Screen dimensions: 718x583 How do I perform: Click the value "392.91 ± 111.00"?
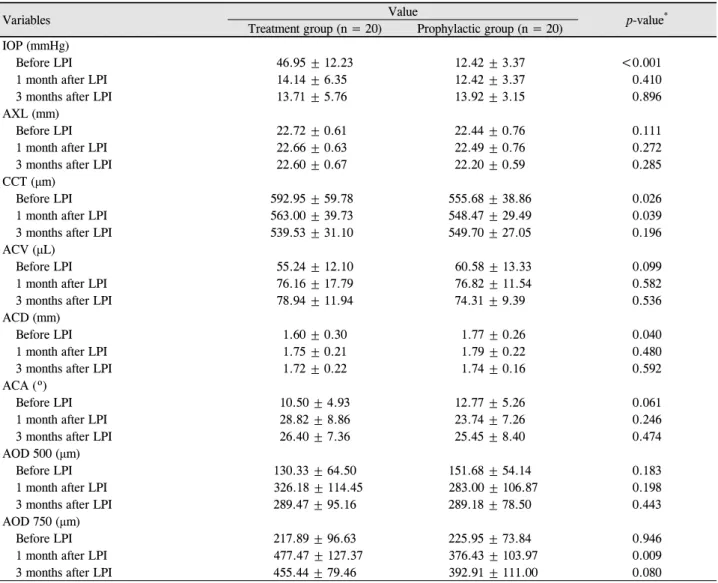click(x=493, y=572)
